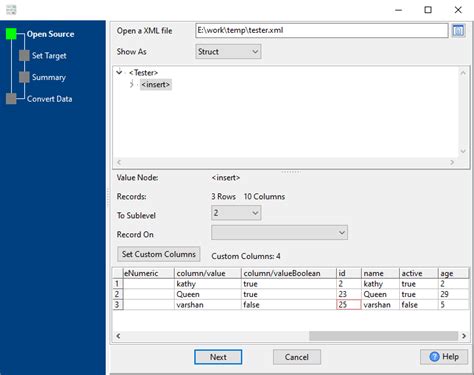Viewport: 474px width, 375px height.
Task: Click the Cancel button
Action: point(297,357)
